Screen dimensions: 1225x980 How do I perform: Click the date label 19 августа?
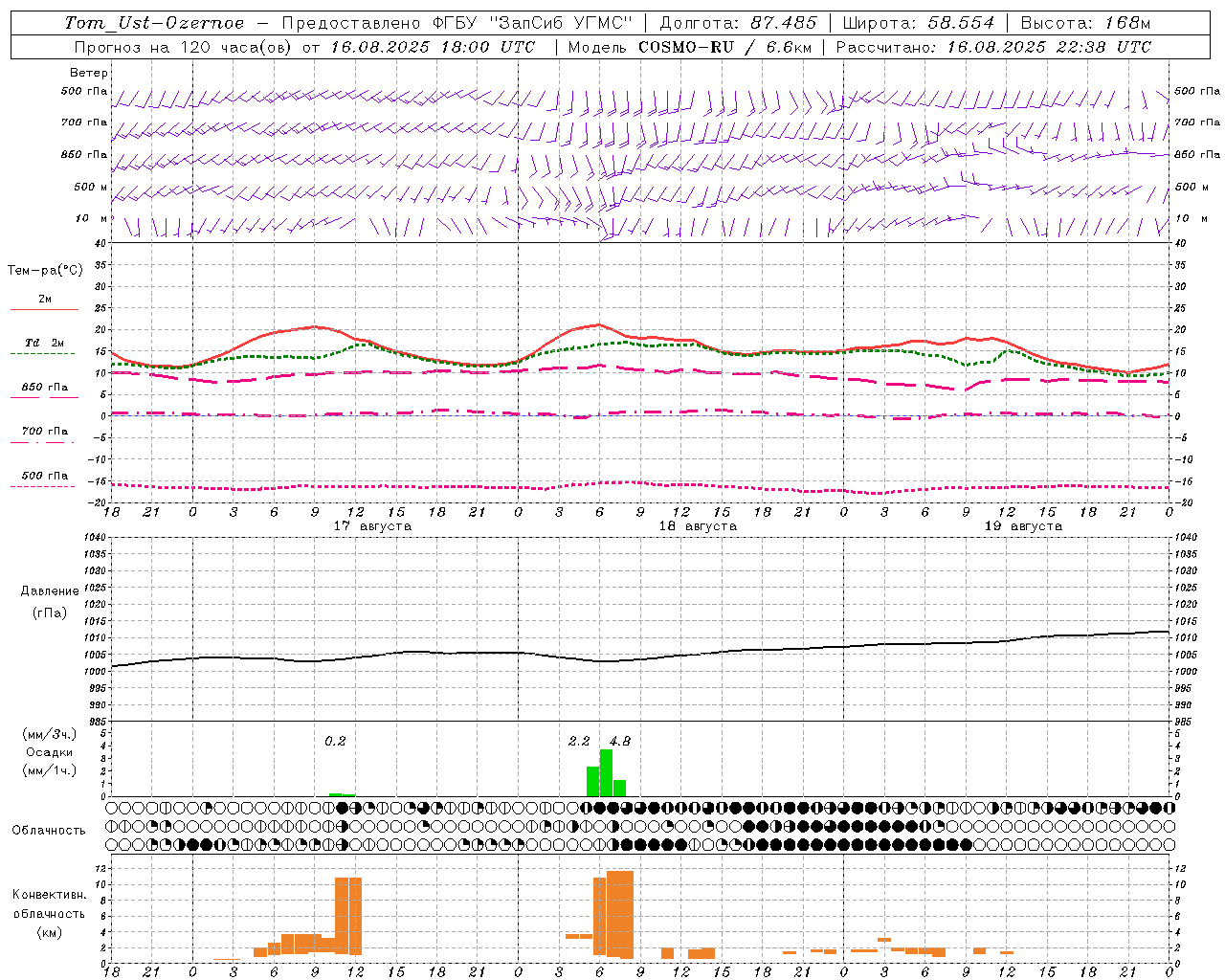pos(1023,526)
